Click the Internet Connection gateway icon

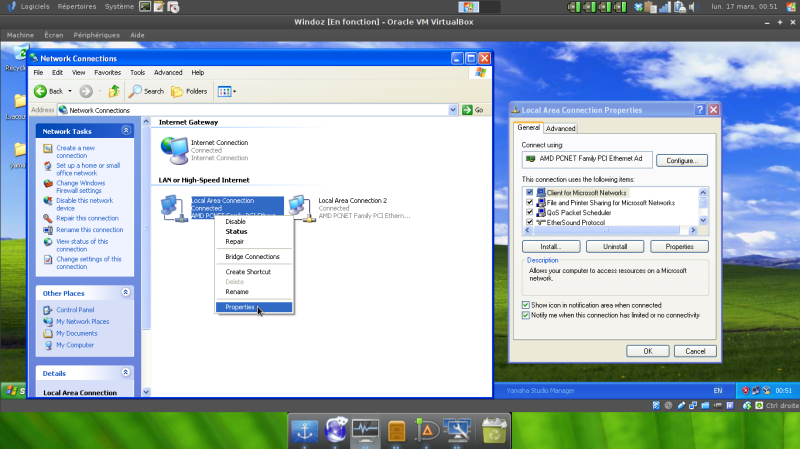click(x=174, y=149)
